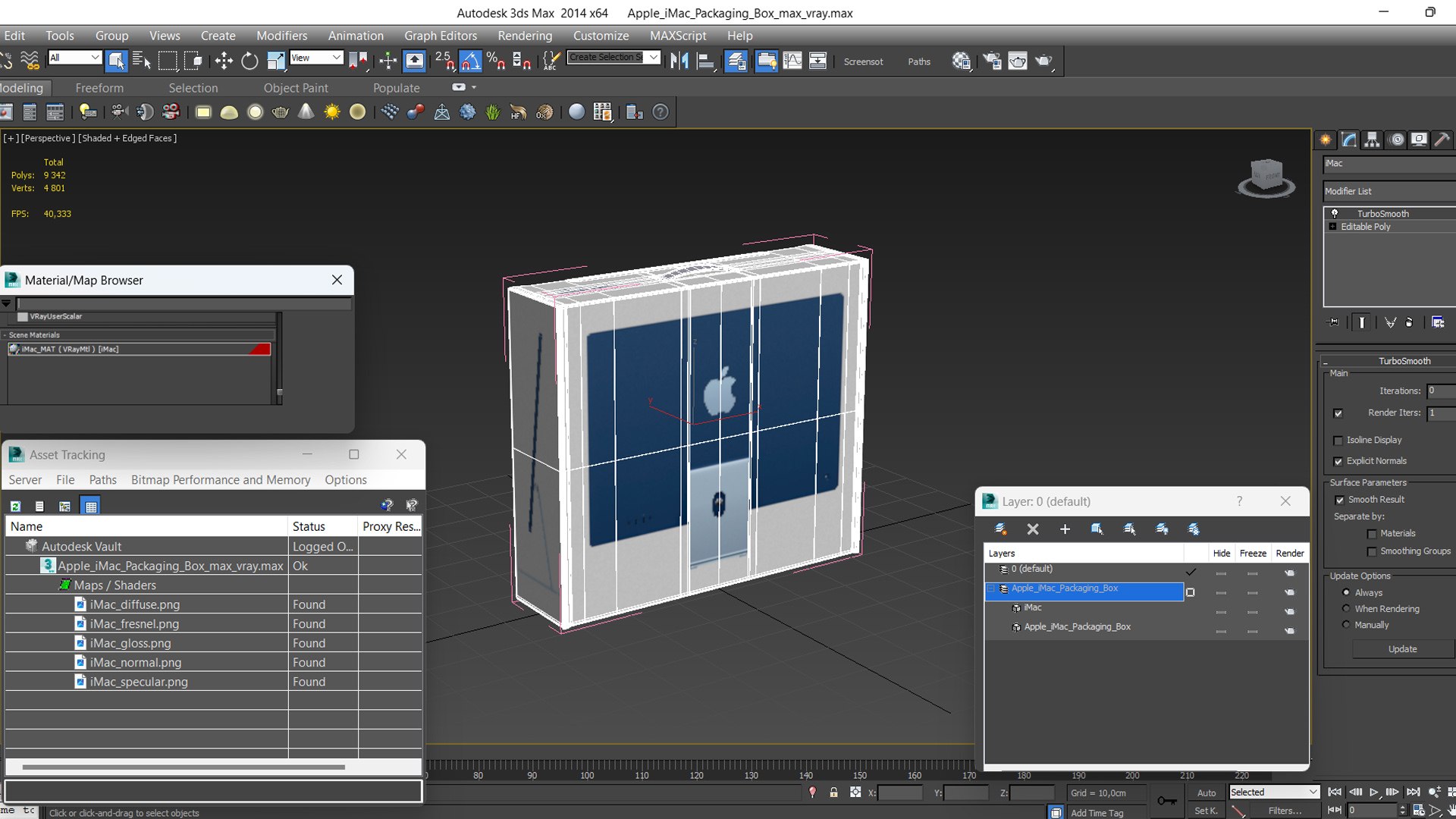Image resolution: width=1456 pixels, height=819 pixels.
Task: Open the Modifier List dropdown
Action: pos(1388,191)
